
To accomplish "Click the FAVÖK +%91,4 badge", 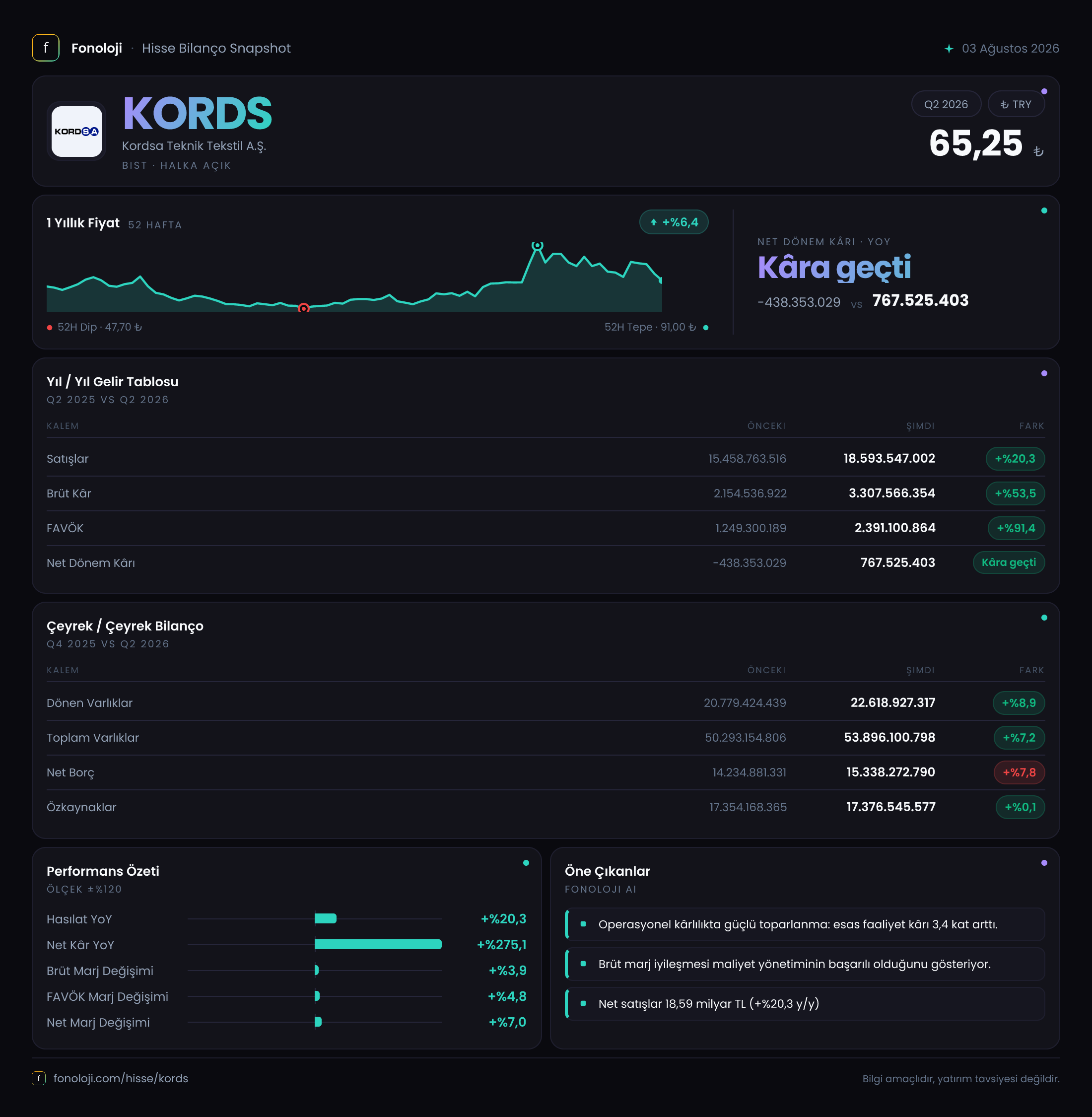I will [x=1016, y=528].
